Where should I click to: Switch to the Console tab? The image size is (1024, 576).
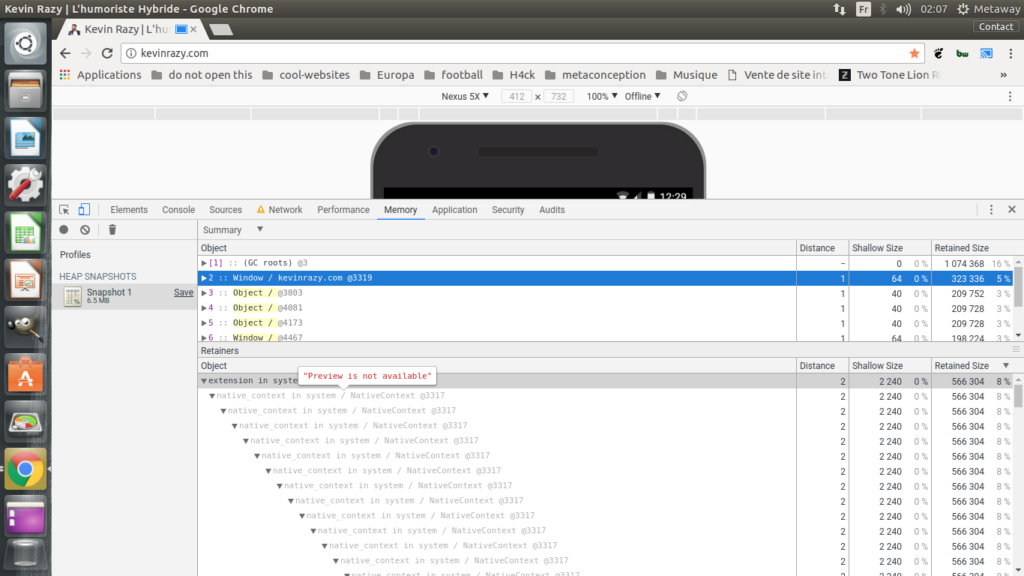[178, 210]
